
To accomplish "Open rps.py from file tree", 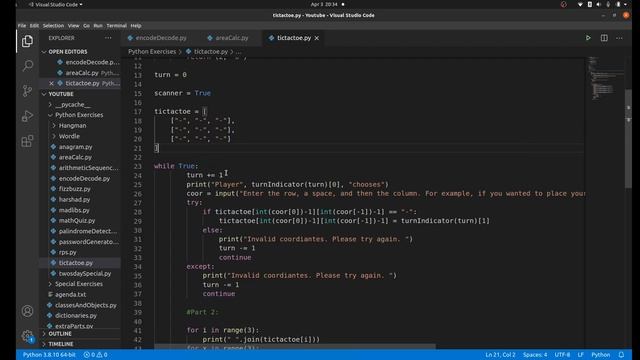I will click(x=67, y=252).
